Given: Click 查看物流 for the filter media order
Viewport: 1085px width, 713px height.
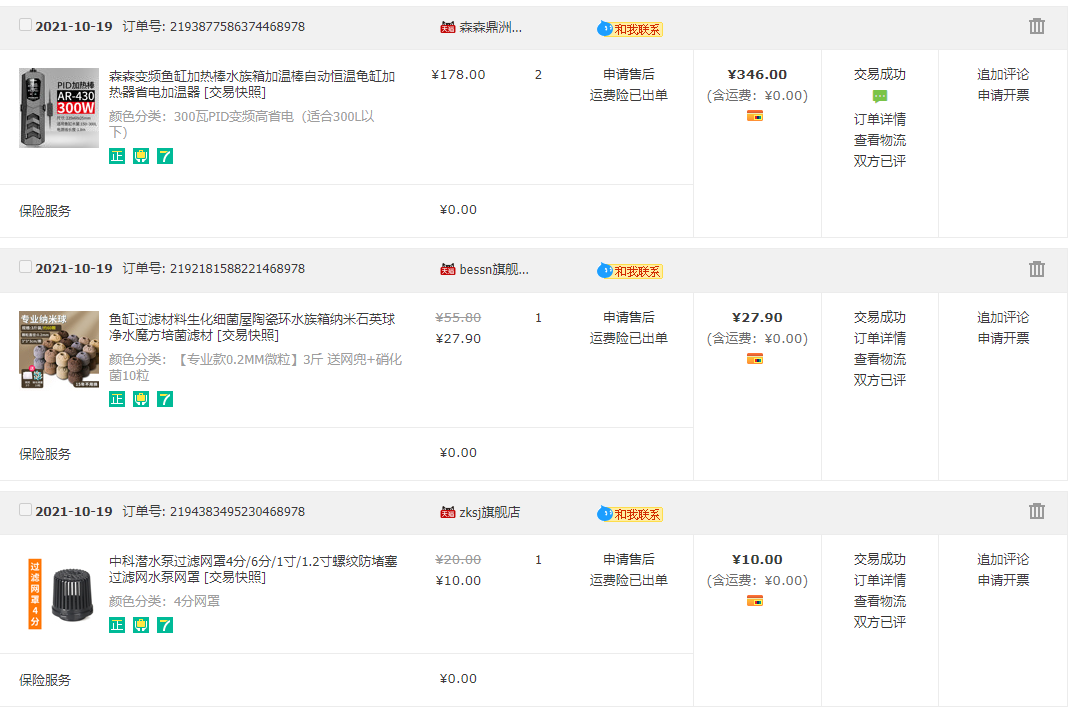Looking at the screenshot, I should (x=879, y=359).
